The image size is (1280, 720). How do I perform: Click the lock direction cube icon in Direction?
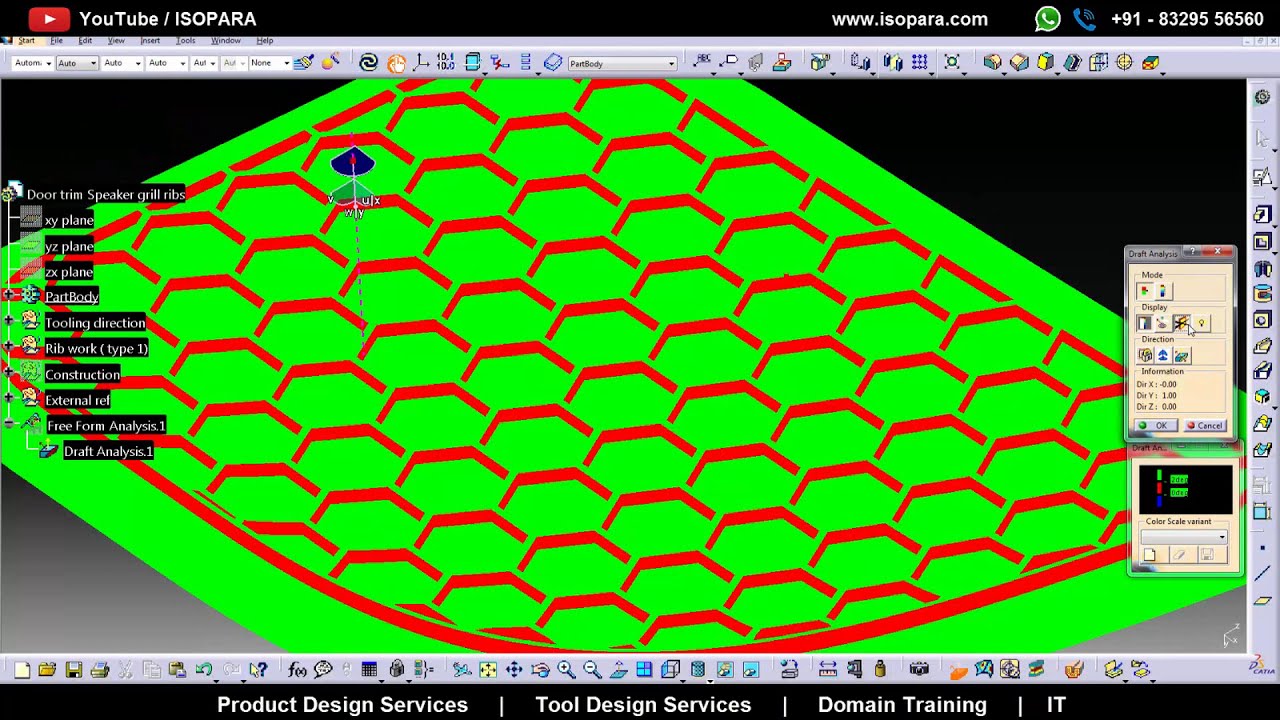1145,356
